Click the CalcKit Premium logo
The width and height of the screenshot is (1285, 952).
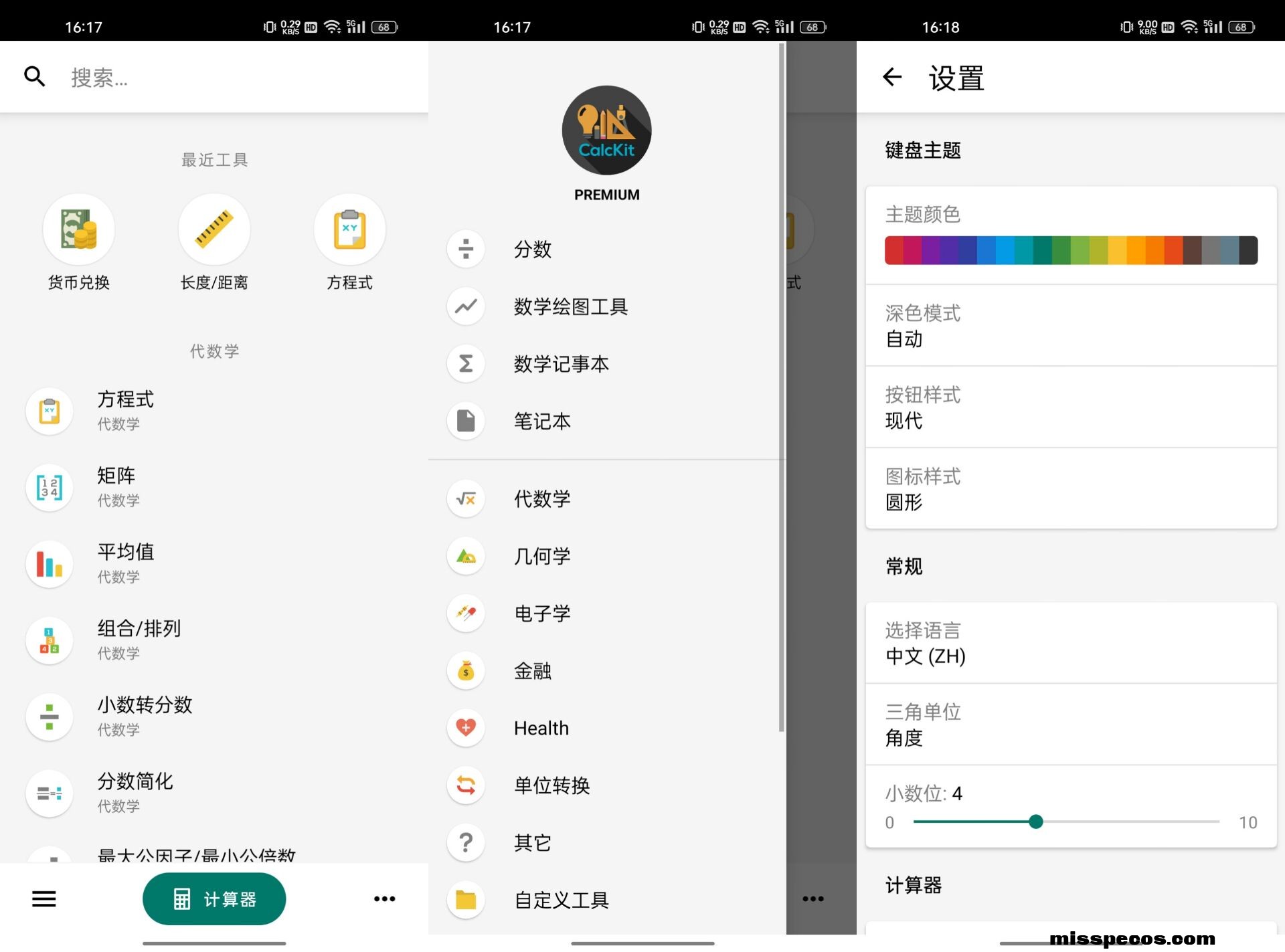pos(606,130)
